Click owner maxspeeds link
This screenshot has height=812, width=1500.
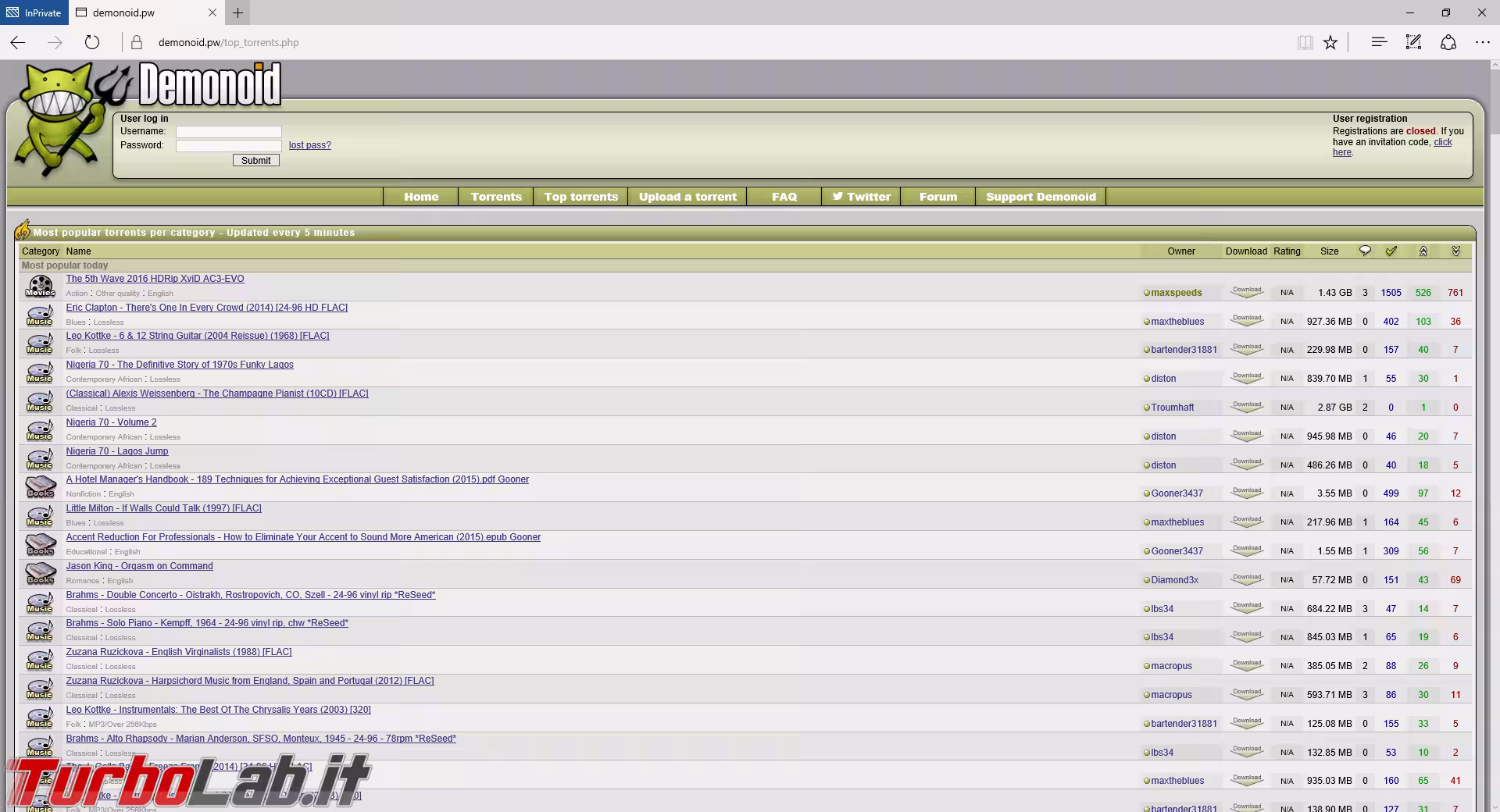(x=1177, y=293)
